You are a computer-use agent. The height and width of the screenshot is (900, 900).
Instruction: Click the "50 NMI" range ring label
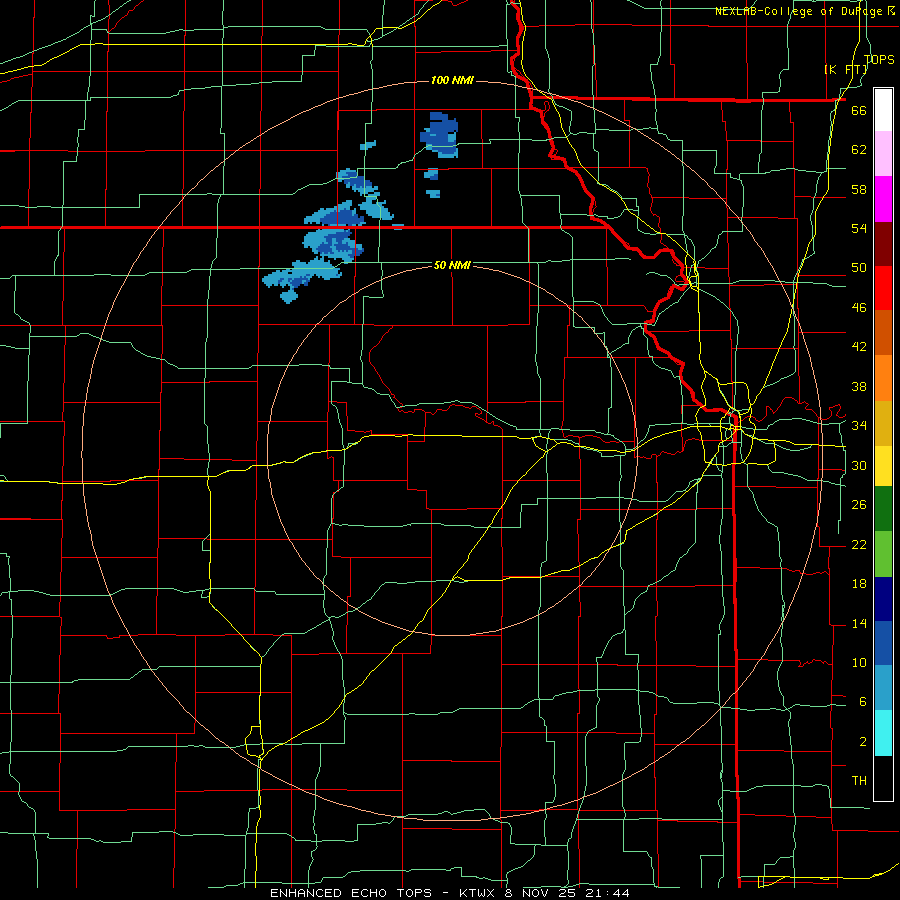(x=452, y=265)
